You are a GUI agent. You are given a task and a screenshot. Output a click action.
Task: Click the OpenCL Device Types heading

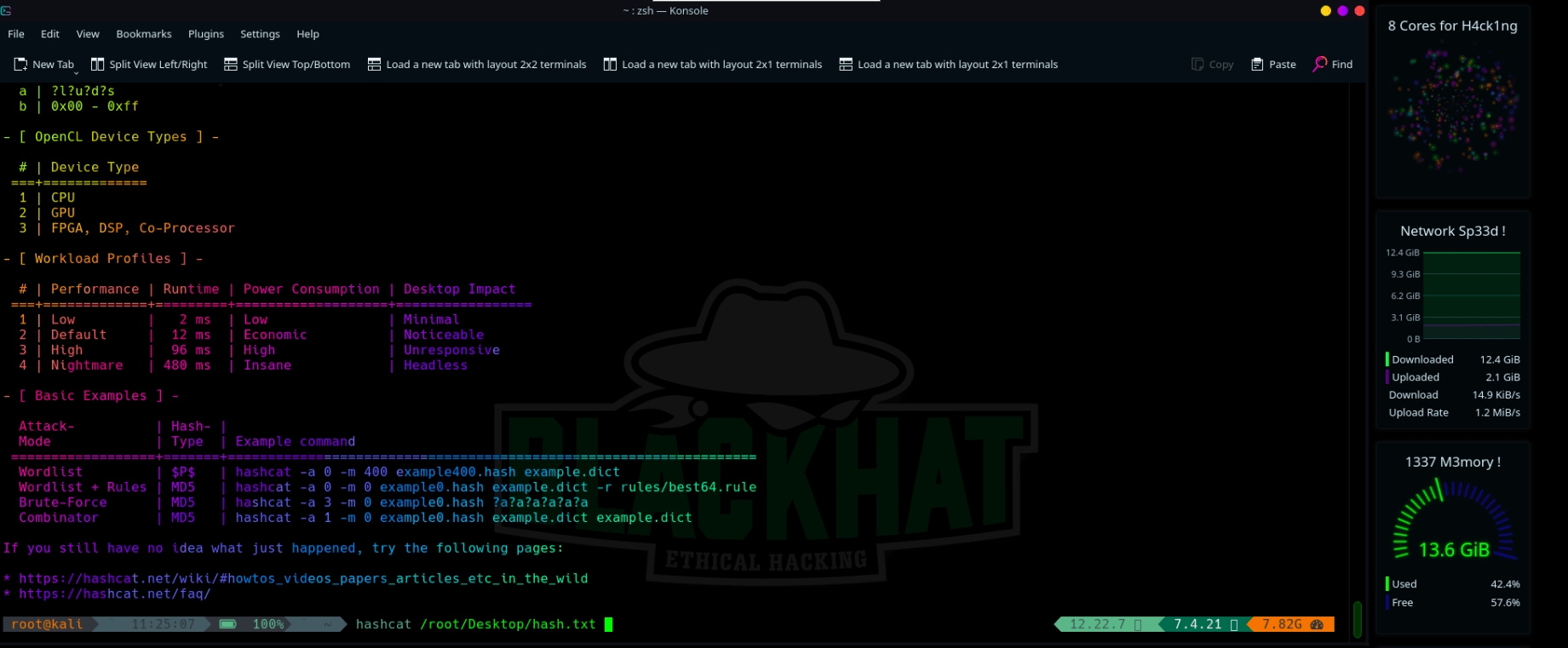pyautogui.click(x=111, y=136)
